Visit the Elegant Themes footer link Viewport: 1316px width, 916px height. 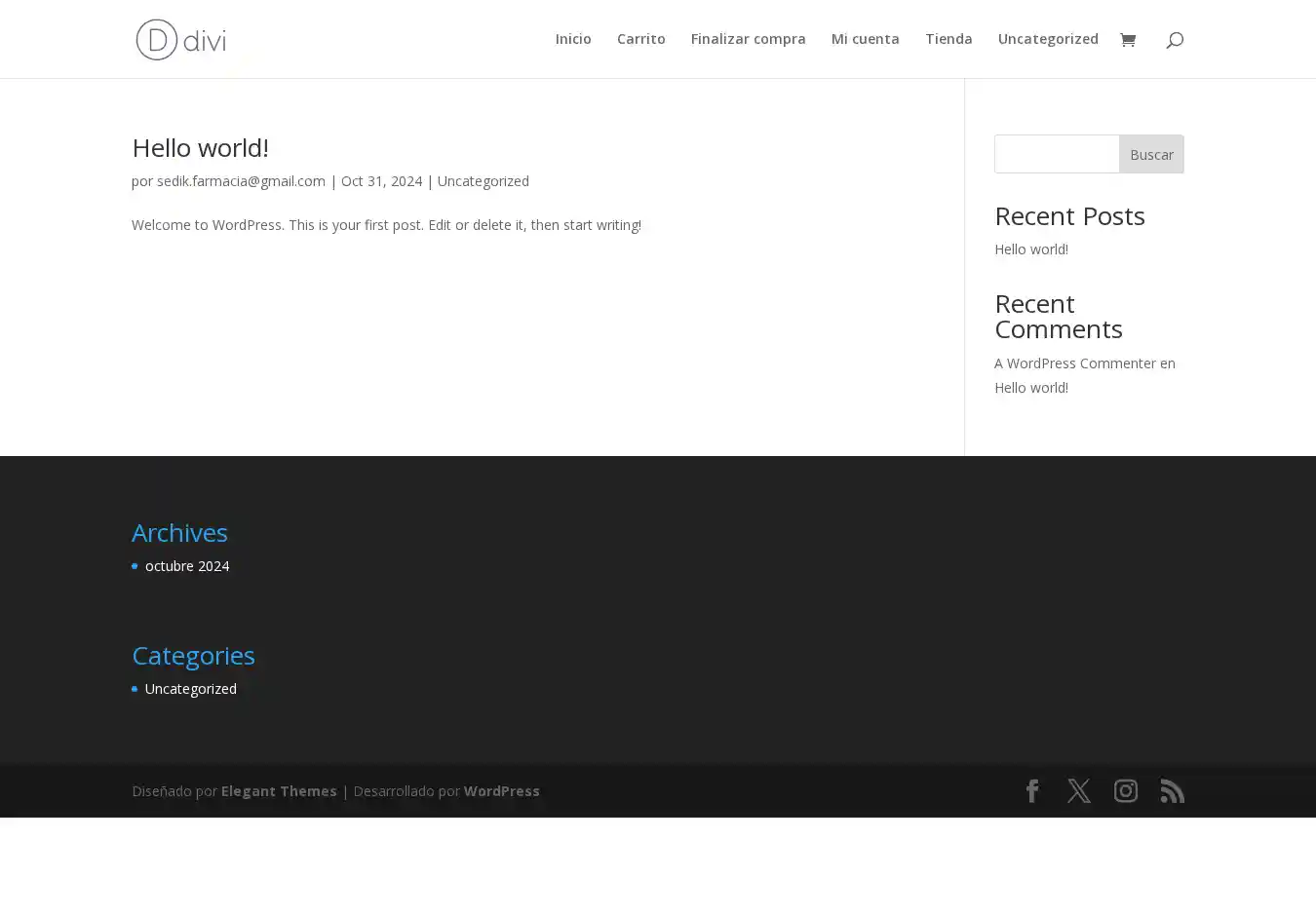279,791
